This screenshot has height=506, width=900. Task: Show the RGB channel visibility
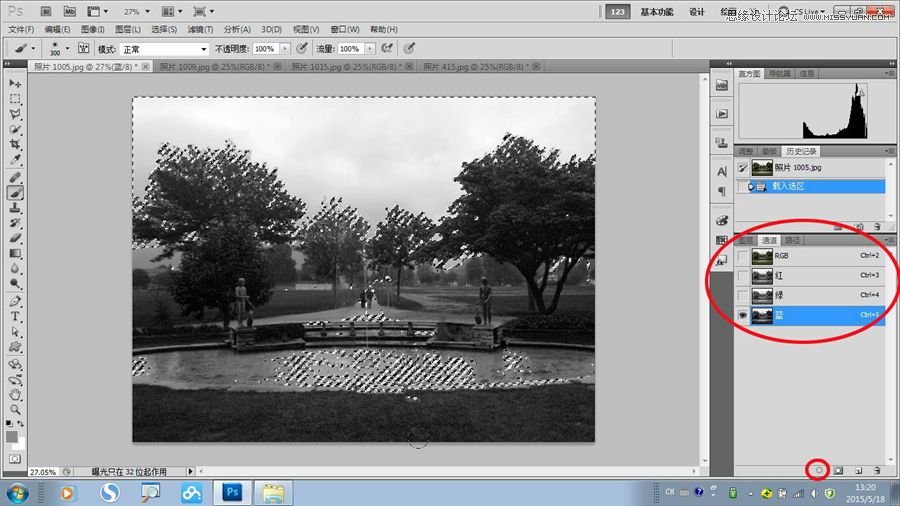[742, 256]
